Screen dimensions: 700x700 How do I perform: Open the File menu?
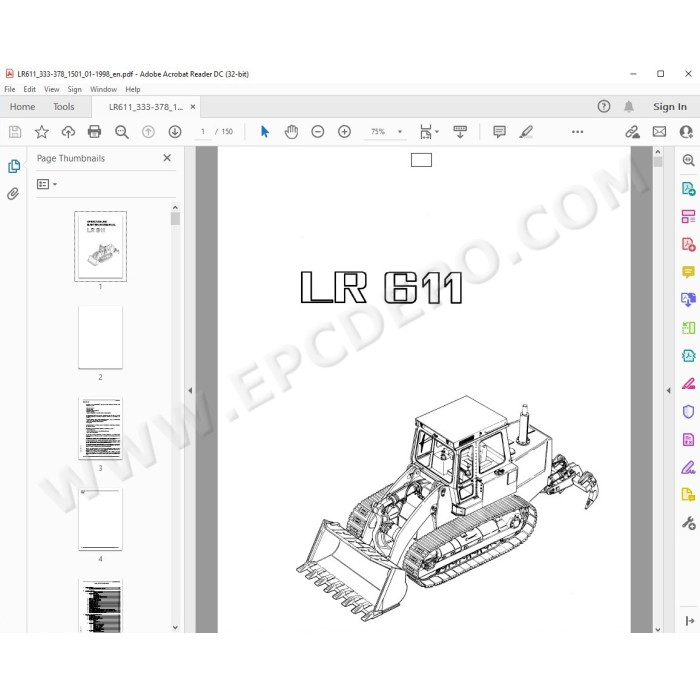click(x=10, y=89)
